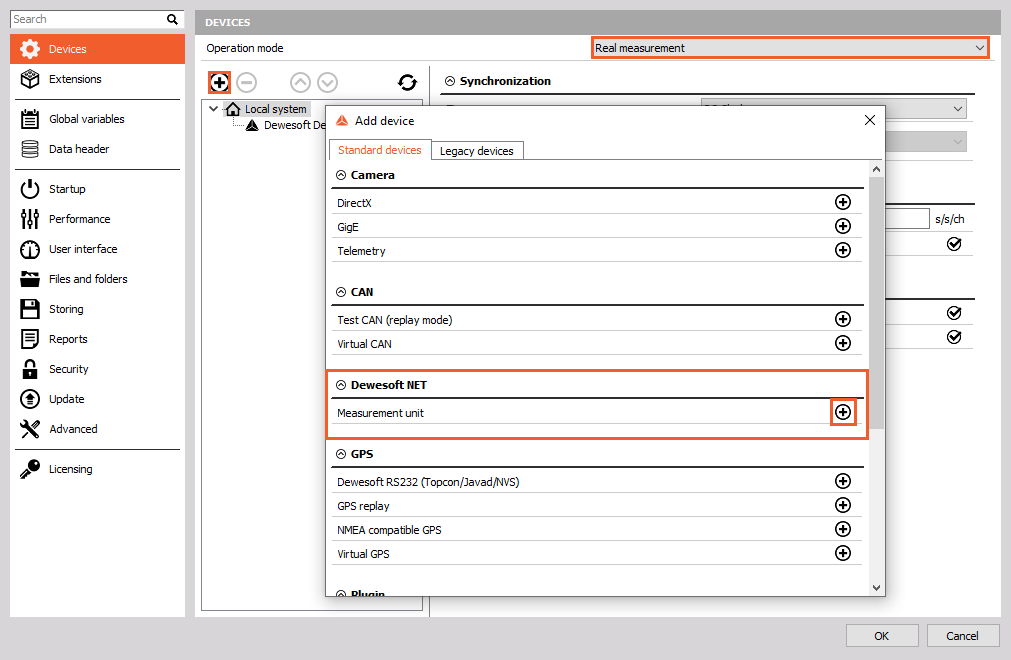Click the Advanced tools icon
Viewport: 1011px width, 660px height.
pos(30,429)
